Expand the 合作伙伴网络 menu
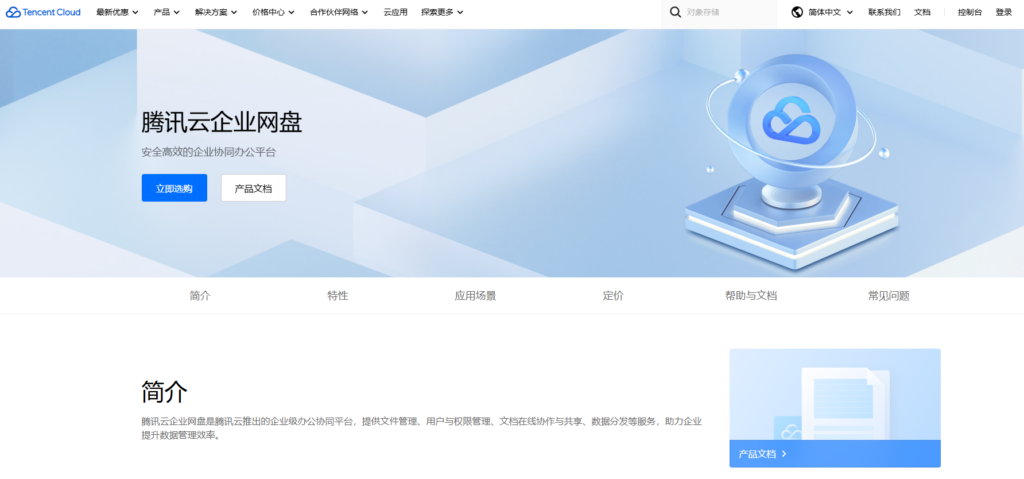 click(339, 12)
